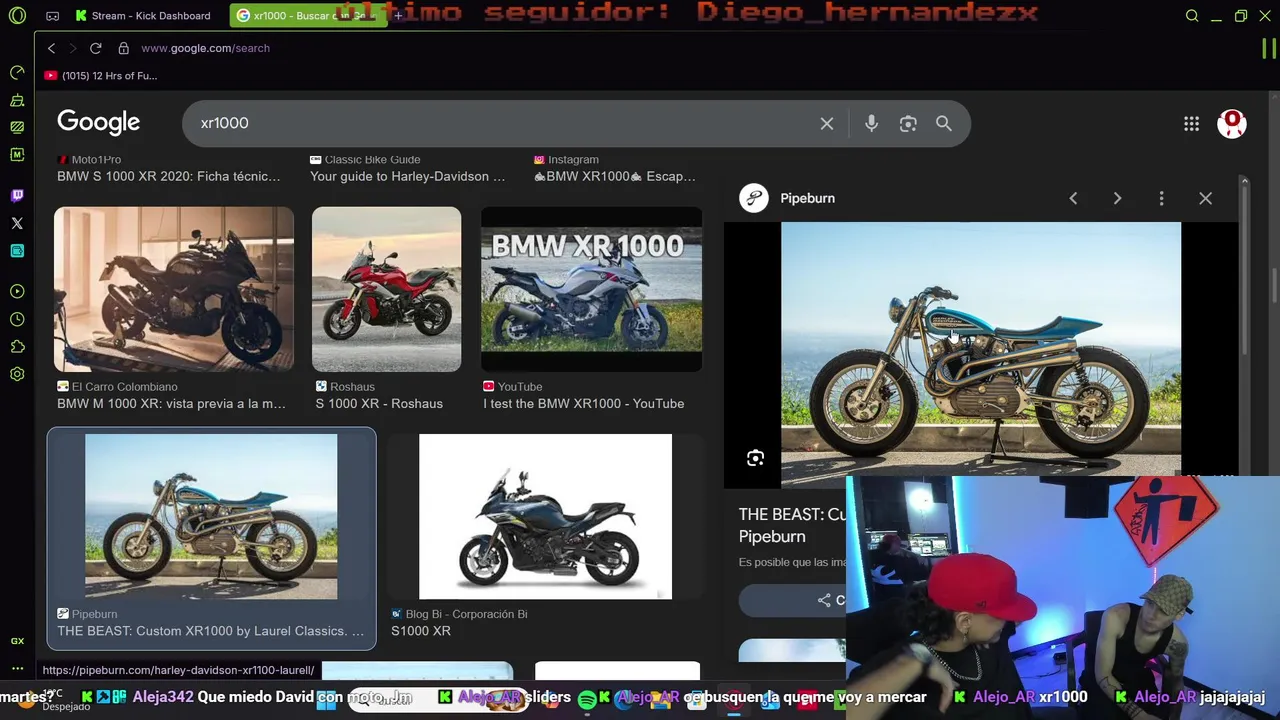Viewport: 1280px width, 720px height.
Task: Open the striped panel icon in sidebar
Action: [17, 127]
